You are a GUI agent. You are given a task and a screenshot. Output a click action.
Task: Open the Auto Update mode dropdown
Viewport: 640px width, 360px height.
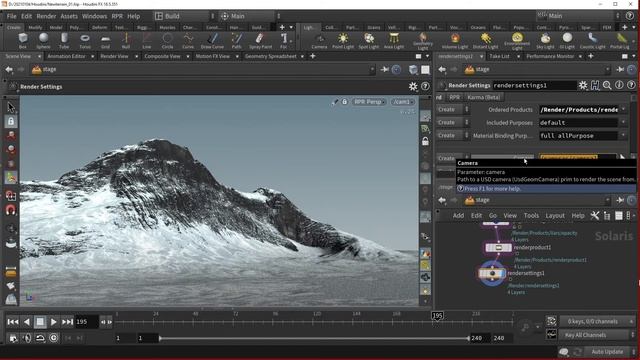611,352
